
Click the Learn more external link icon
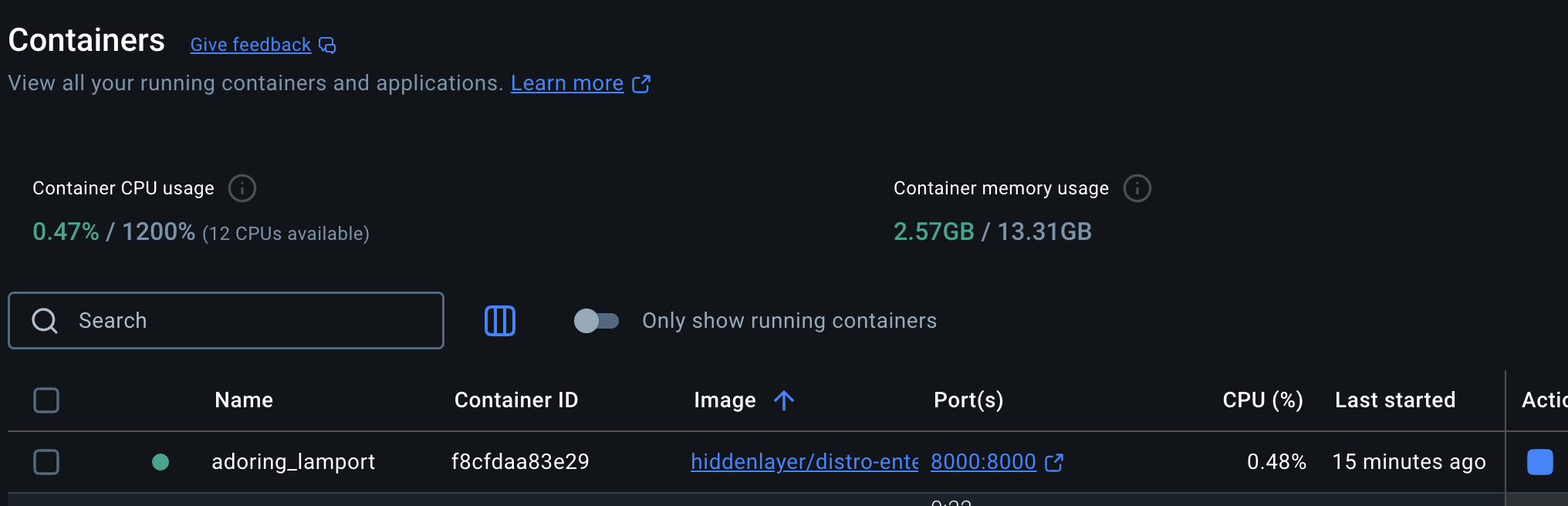pyautogui.click(x=641, y=83)
